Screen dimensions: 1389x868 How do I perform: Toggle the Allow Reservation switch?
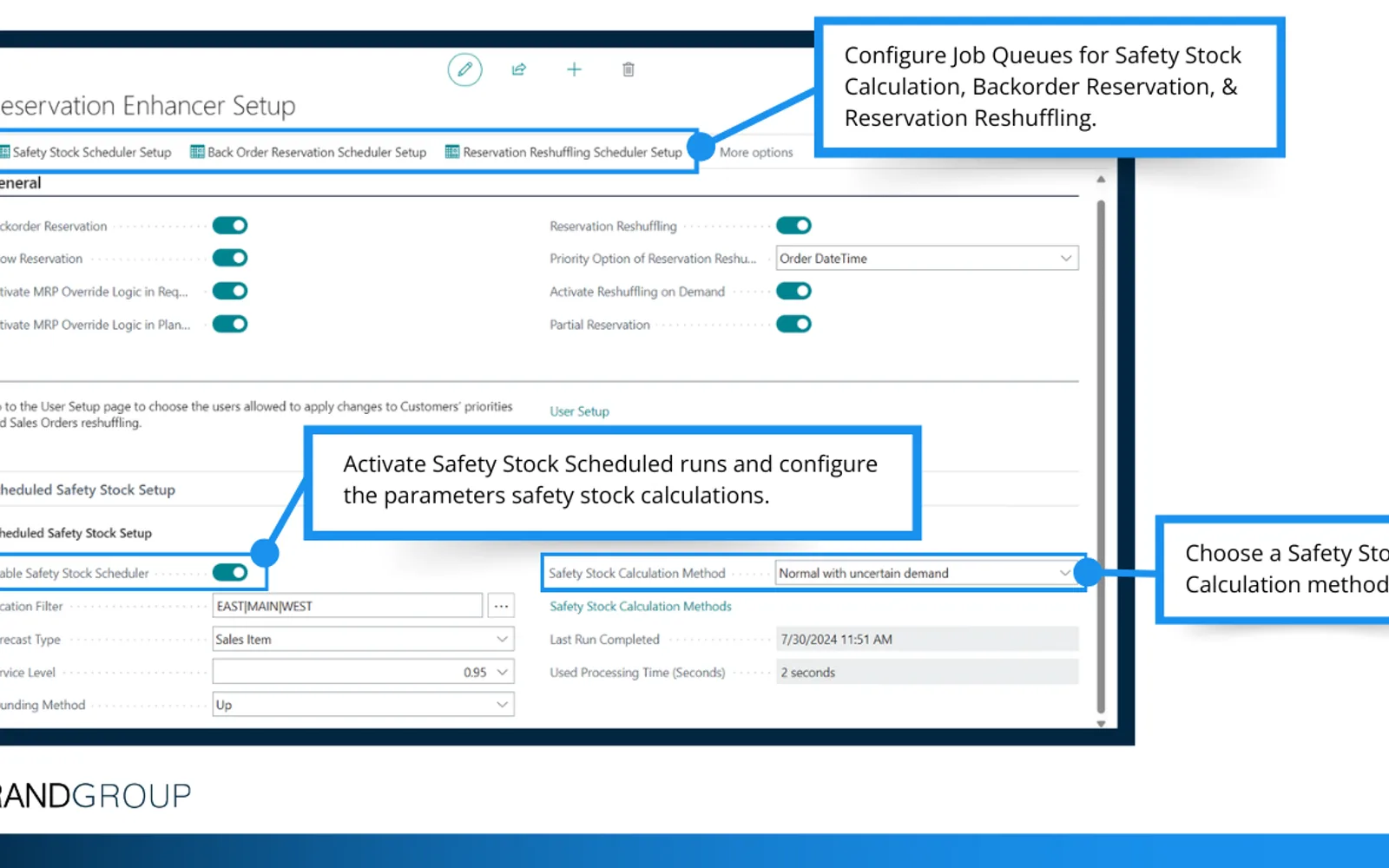230,258
